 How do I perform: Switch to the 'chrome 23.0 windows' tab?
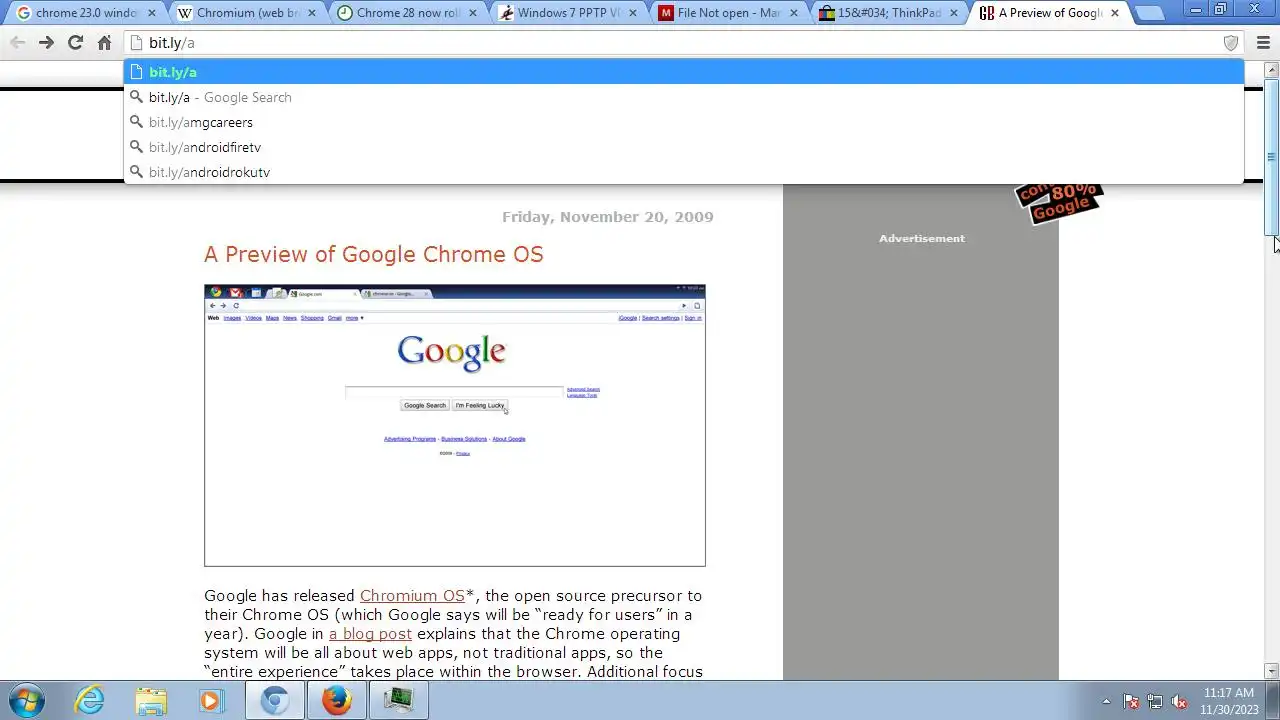pos(85,13)
